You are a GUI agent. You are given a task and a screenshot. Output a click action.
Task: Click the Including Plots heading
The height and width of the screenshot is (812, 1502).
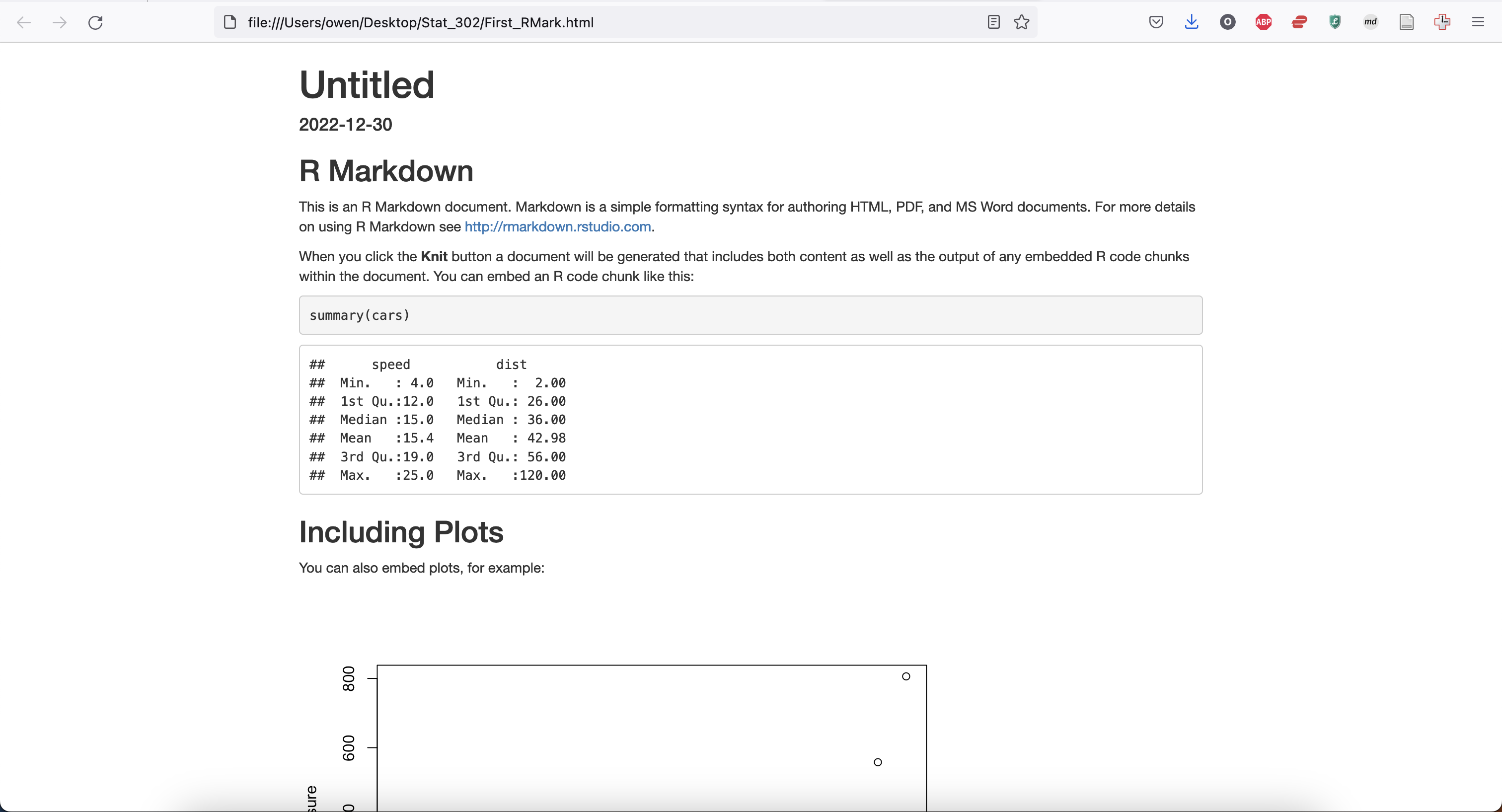coord(401,531)
